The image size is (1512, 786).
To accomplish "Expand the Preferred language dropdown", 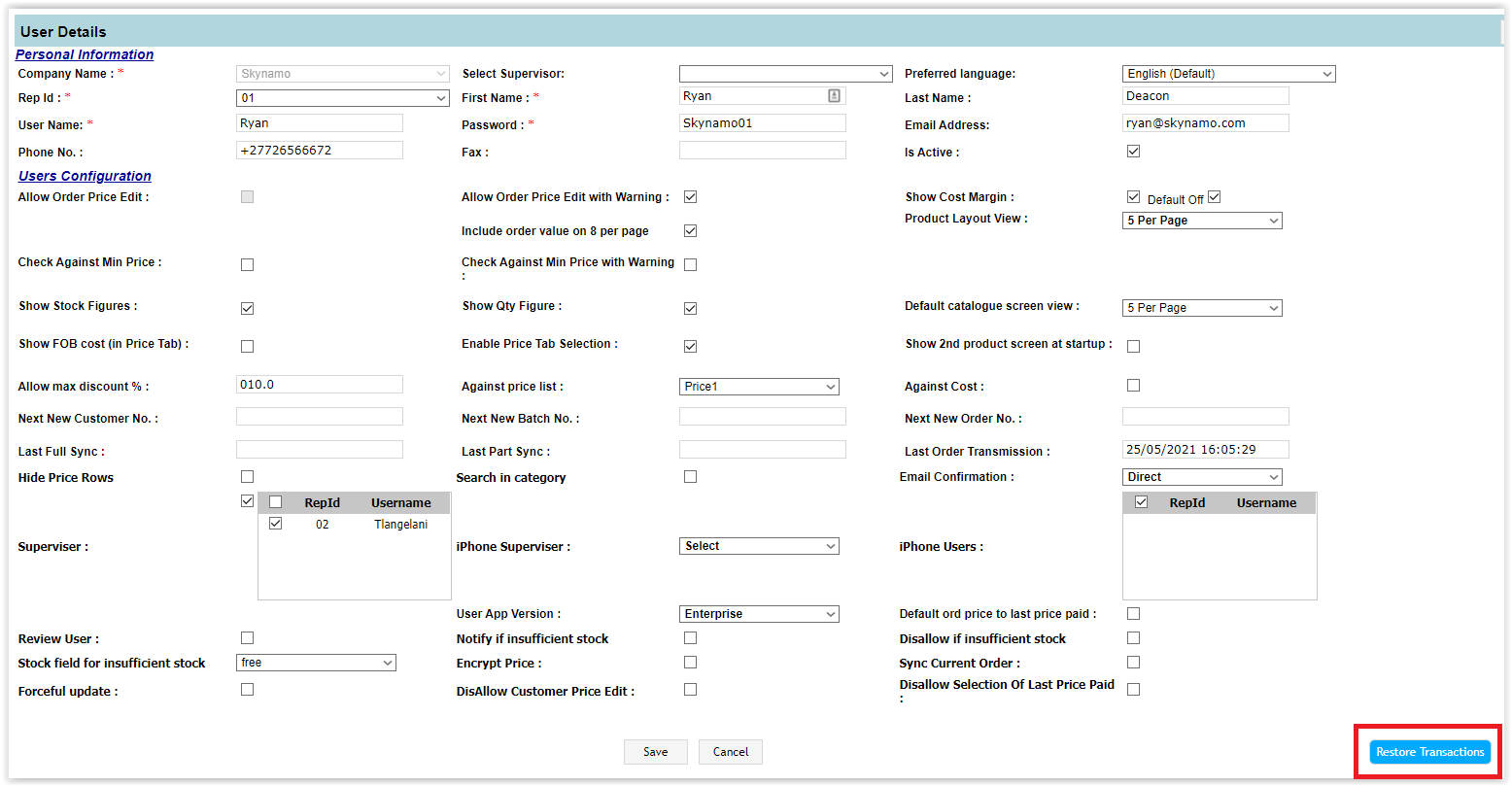I will [x=1228, y=74].
